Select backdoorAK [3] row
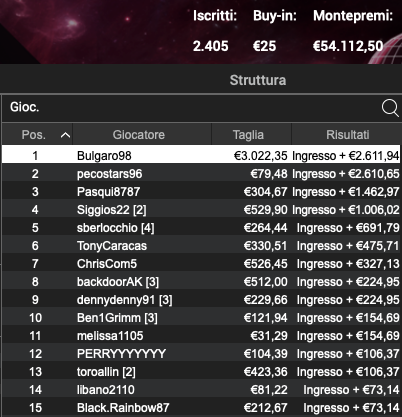Screen dimensions: 402x417 pyautogui.click(x=201, y=282)
